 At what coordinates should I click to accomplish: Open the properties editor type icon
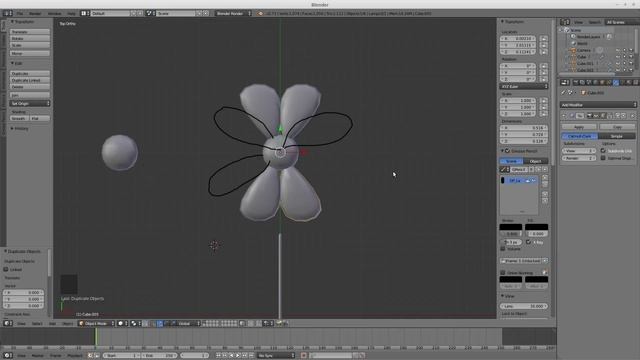click(564, 82)
